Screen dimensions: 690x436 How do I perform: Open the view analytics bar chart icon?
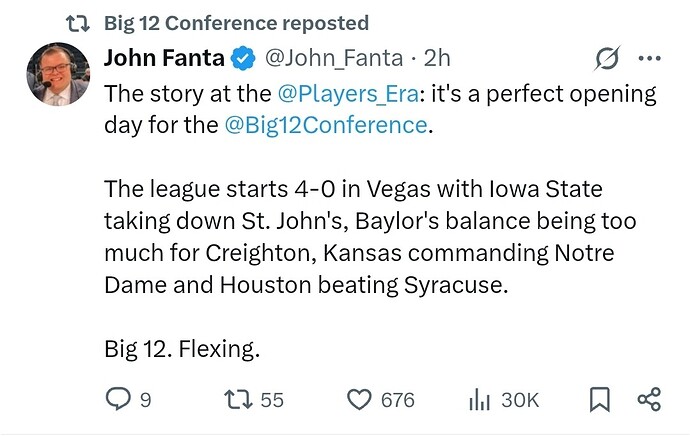pyautogui.click(x=479, y=400)
